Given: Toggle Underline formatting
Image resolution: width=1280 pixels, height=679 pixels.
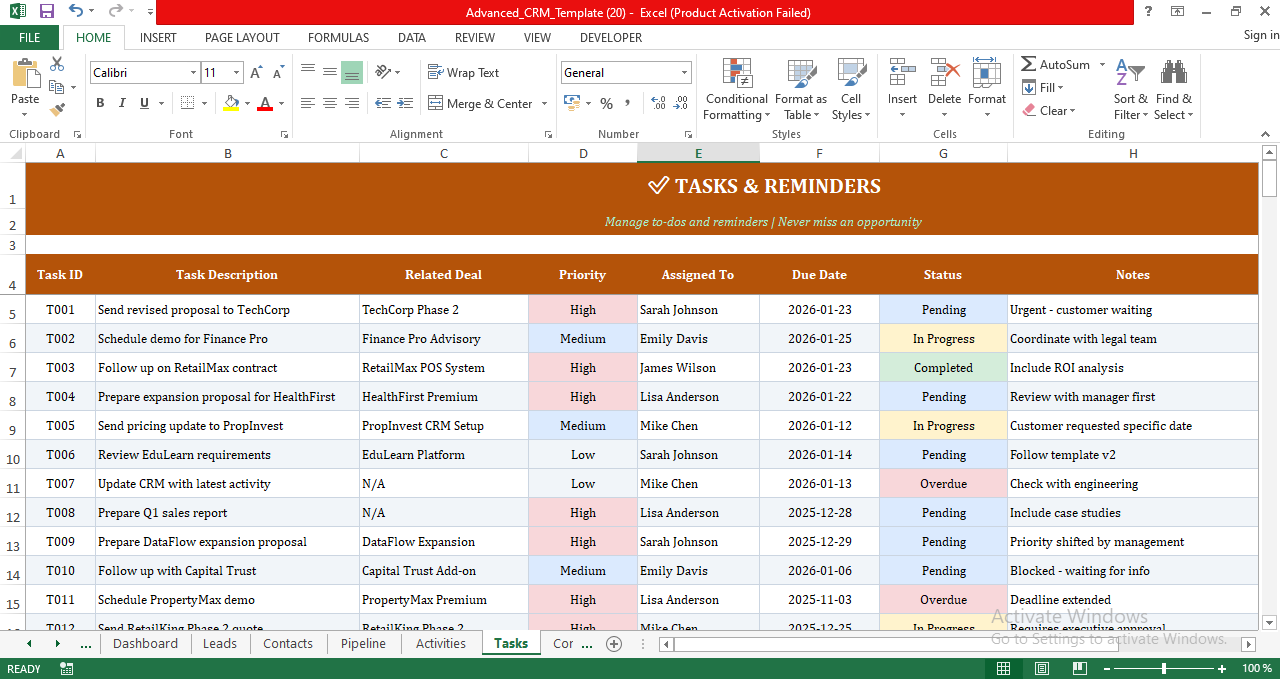Looking at the screenshot, I should pos(145,103).
